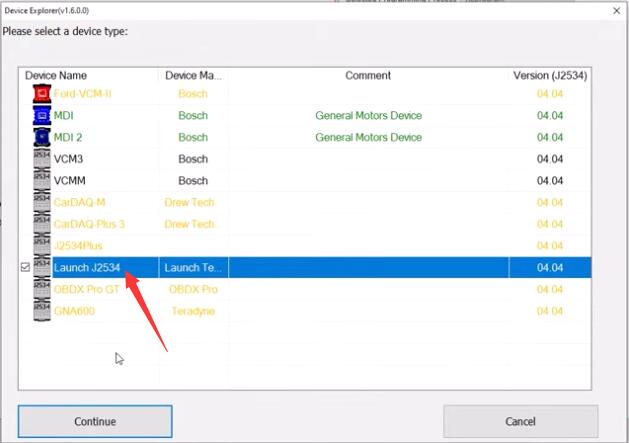Click Drew Tech in the CarDAQ-M row
The height and width of the screenshot is (443, 629).
click(189, 202)
